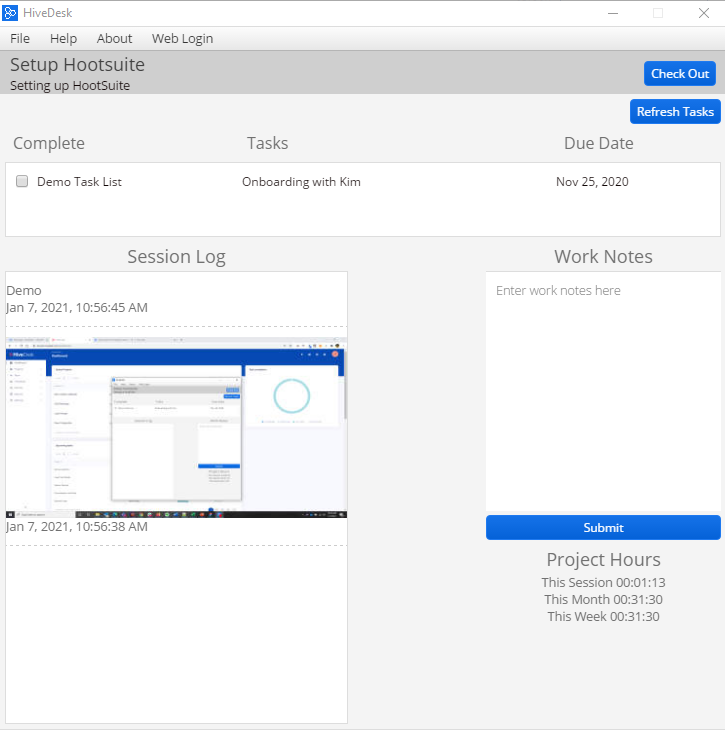725x731 pixels.
Task: Click the Jan 7, 2021, 10:56:38 AM timestamp
Action: [77, 527]
